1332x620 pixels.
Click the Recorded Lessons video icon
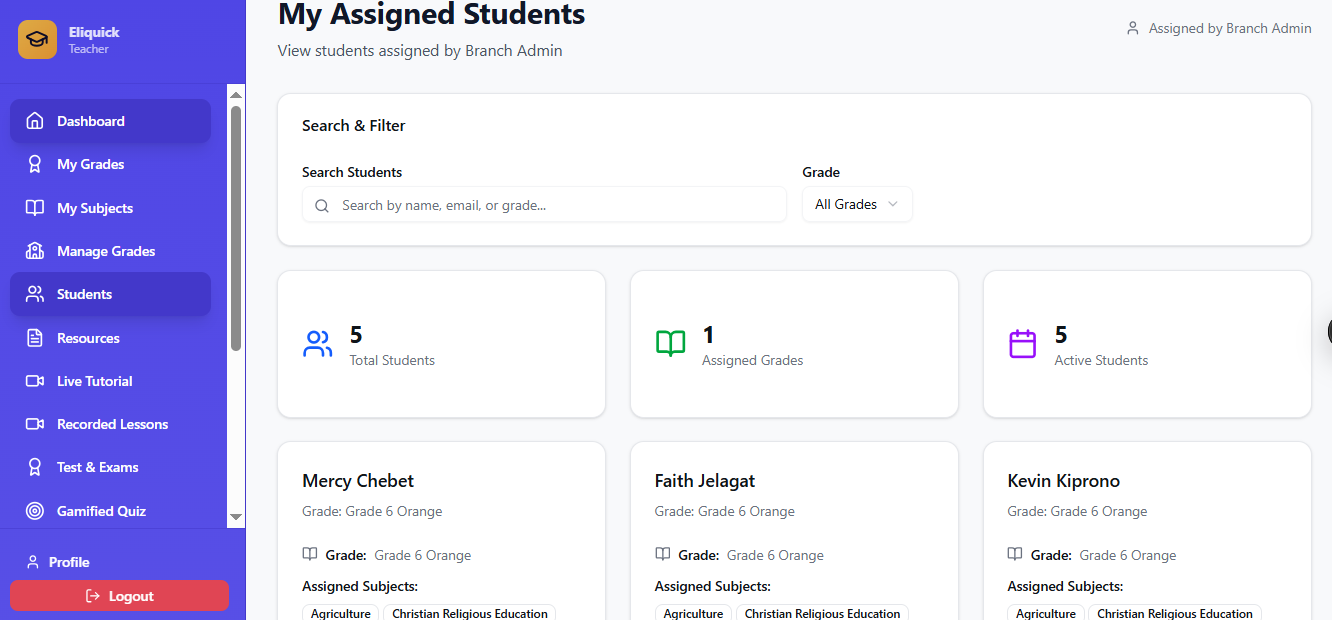pos(35,424)
